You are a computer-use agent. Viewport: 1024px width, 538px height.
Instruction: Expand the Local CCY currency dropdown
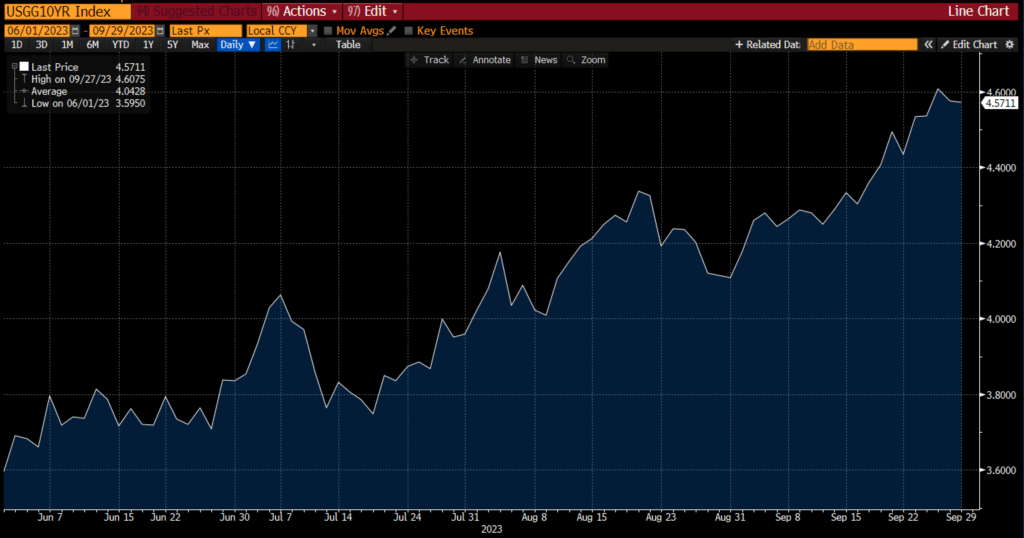[x=312, y=31]
